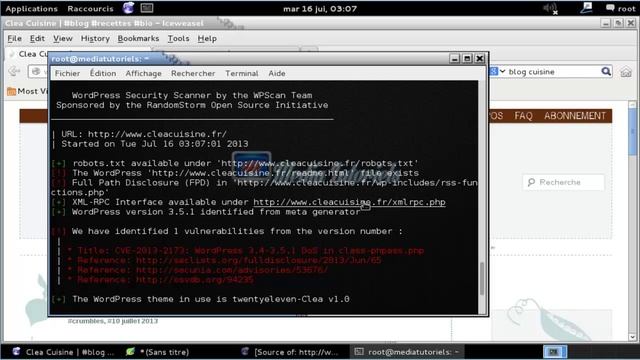Viewport: 640px width, 360px height.
Task: Close the Iceweasel window
Action: [631, 23]
